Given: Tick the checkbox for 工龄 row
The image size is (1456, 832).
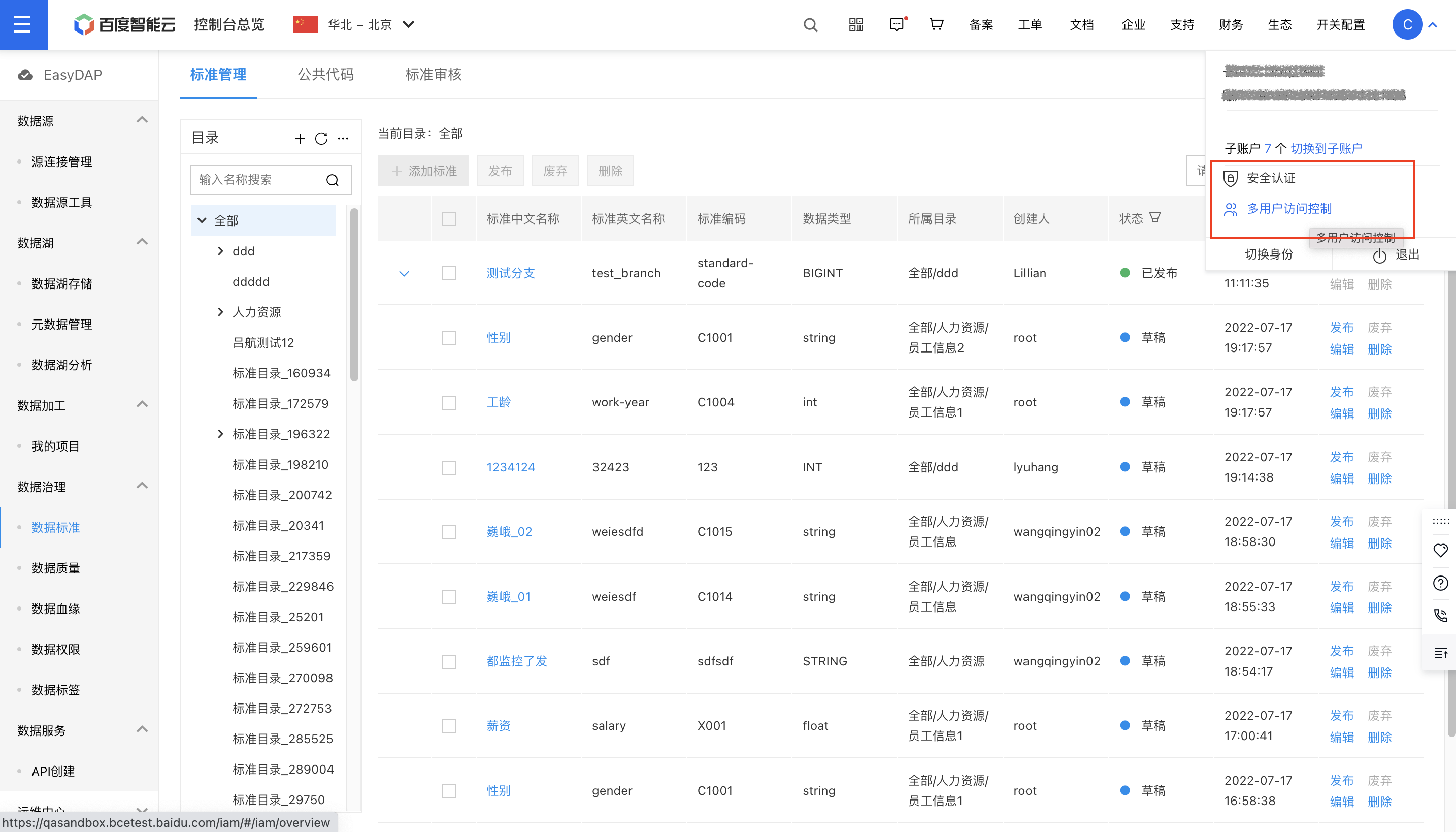Looking at the screenshot, I should click(449, 403).
